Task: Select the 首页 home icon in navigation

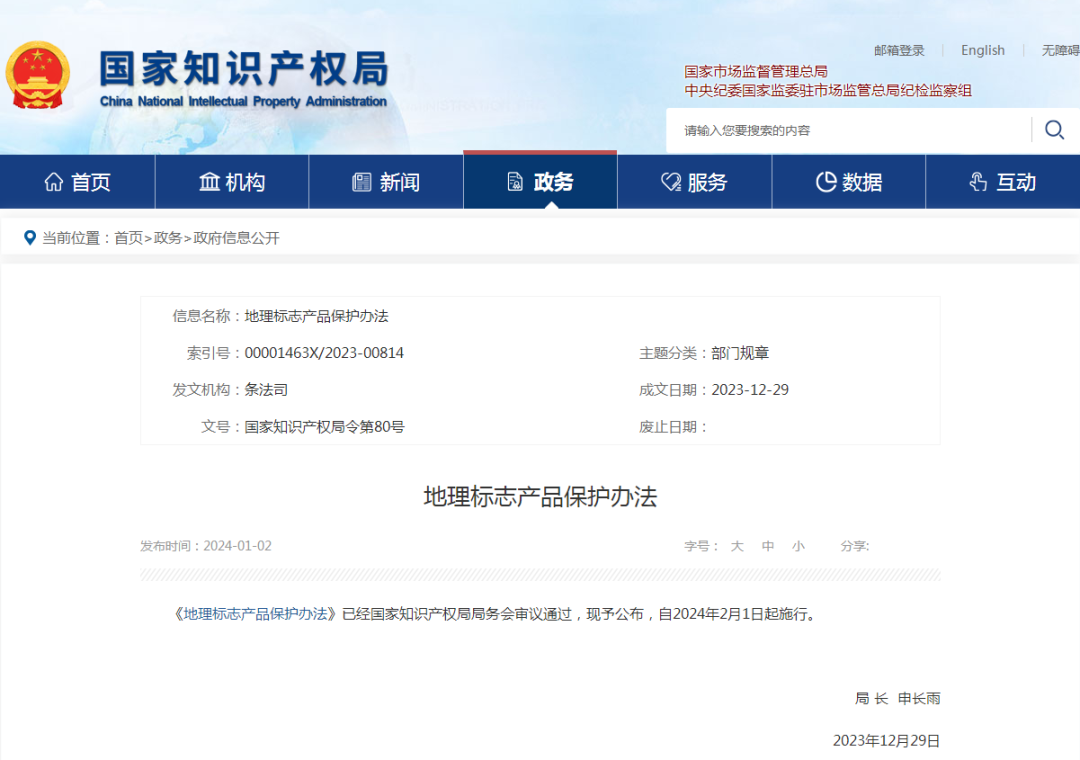Action: coord(54,181)
